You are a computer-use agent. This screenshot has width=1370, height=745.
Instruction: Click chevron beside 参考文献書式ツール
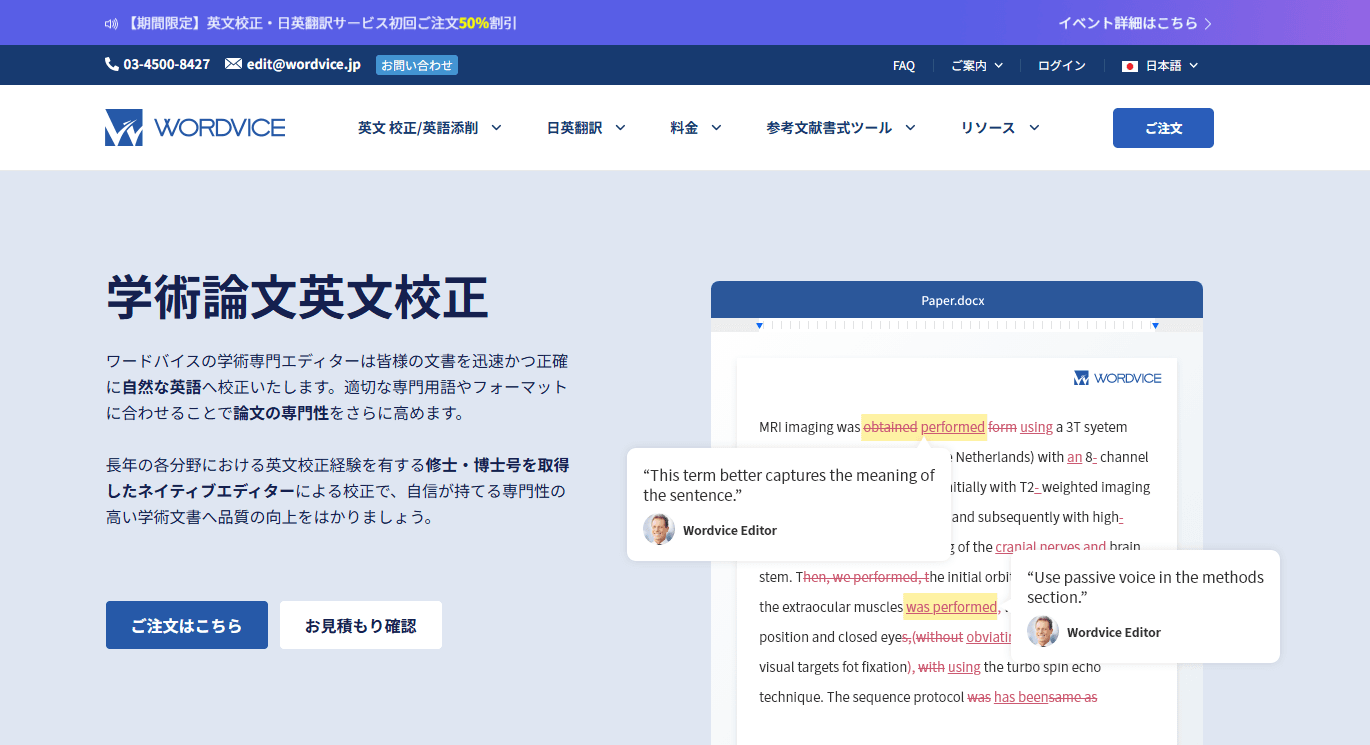tap(910, 128)
